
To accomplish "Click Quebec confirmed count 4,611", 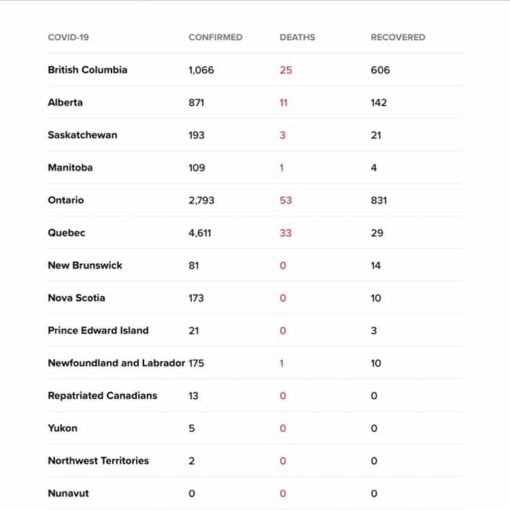I will (x=200, y=233).
